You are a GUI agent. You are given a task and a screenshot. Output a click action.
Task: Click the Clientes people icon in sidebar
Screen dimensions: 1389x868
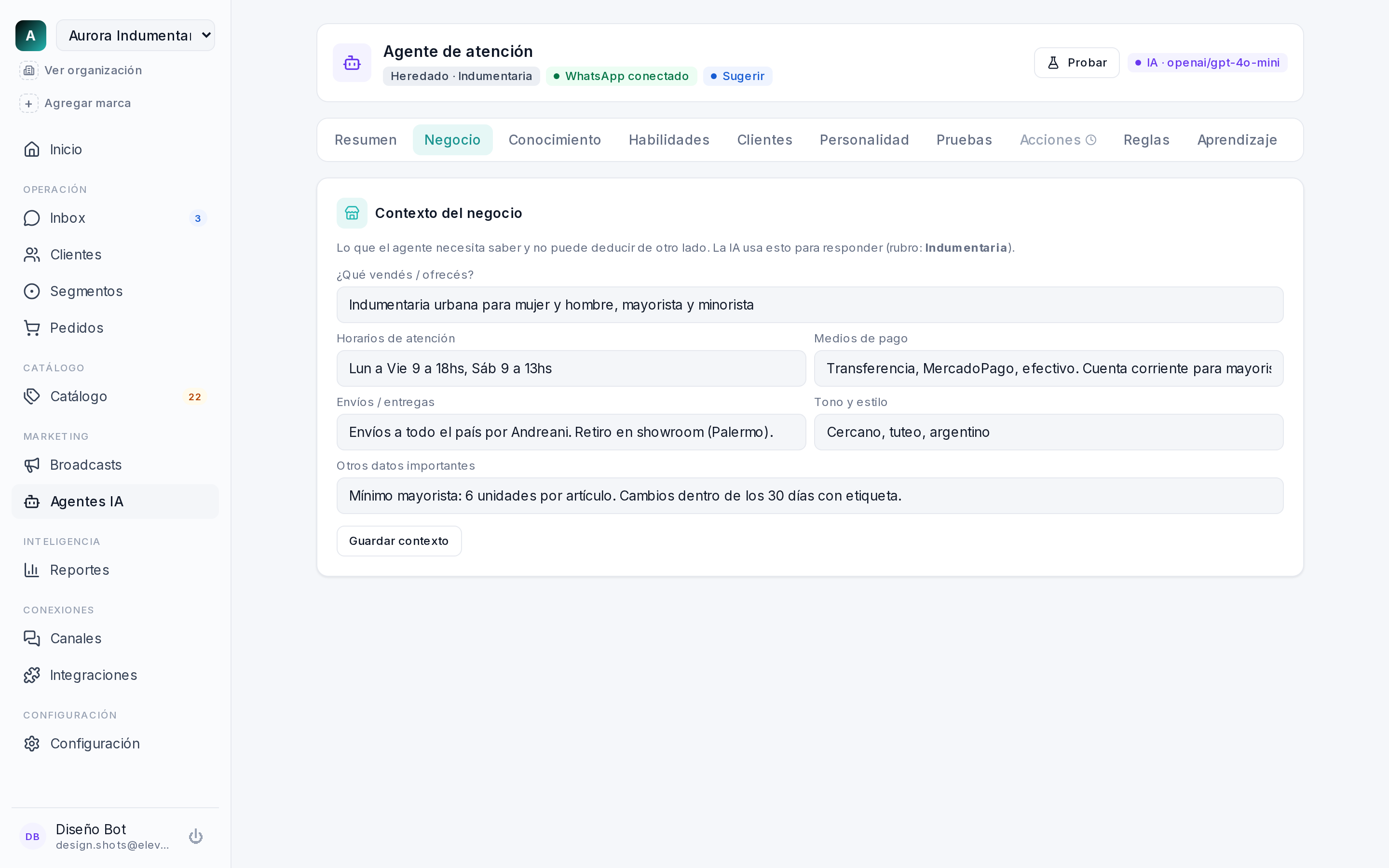(x=32, y=255)
